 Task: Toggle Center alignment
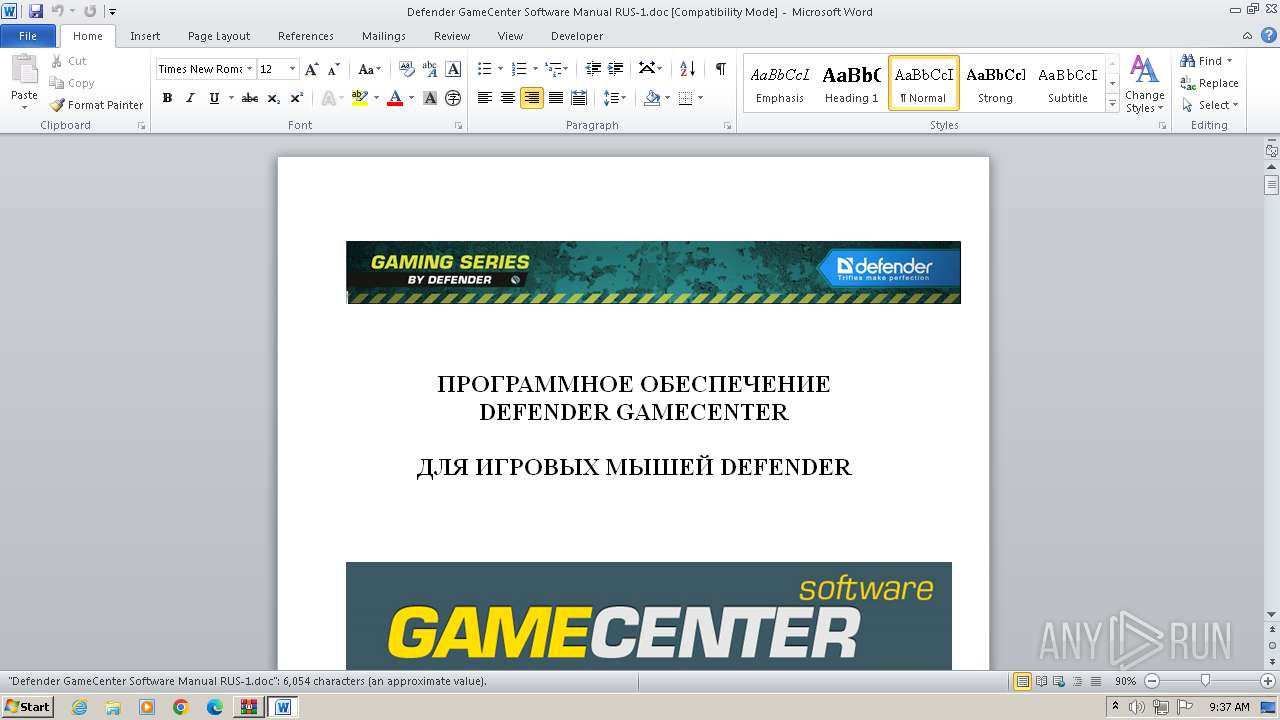pyautogui.click(x=508, y=98)
